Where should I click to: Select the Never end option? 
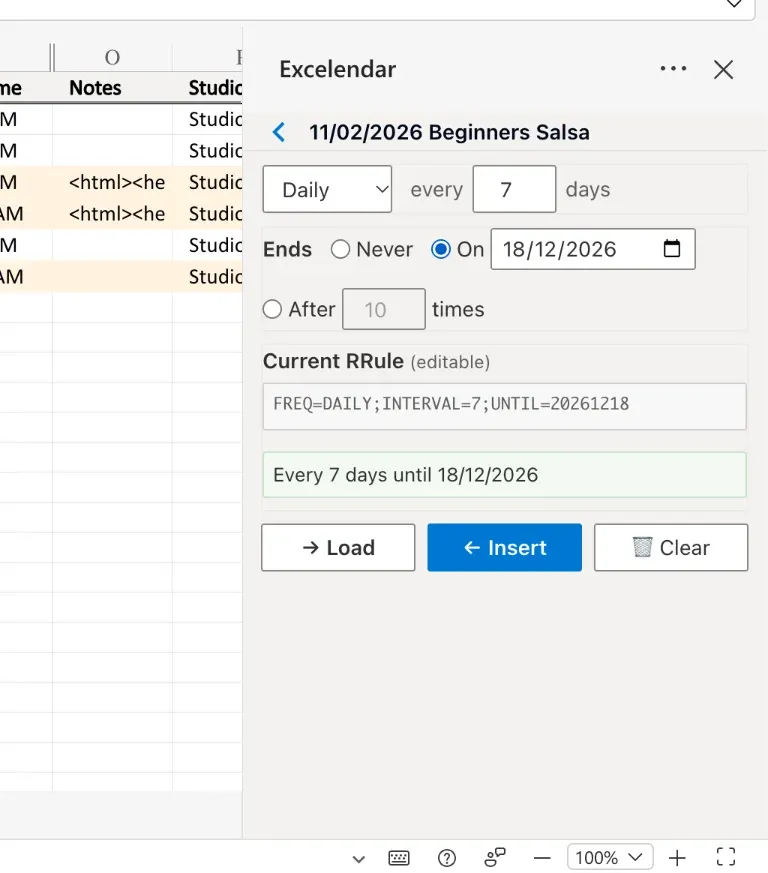[x=340, y=249]
